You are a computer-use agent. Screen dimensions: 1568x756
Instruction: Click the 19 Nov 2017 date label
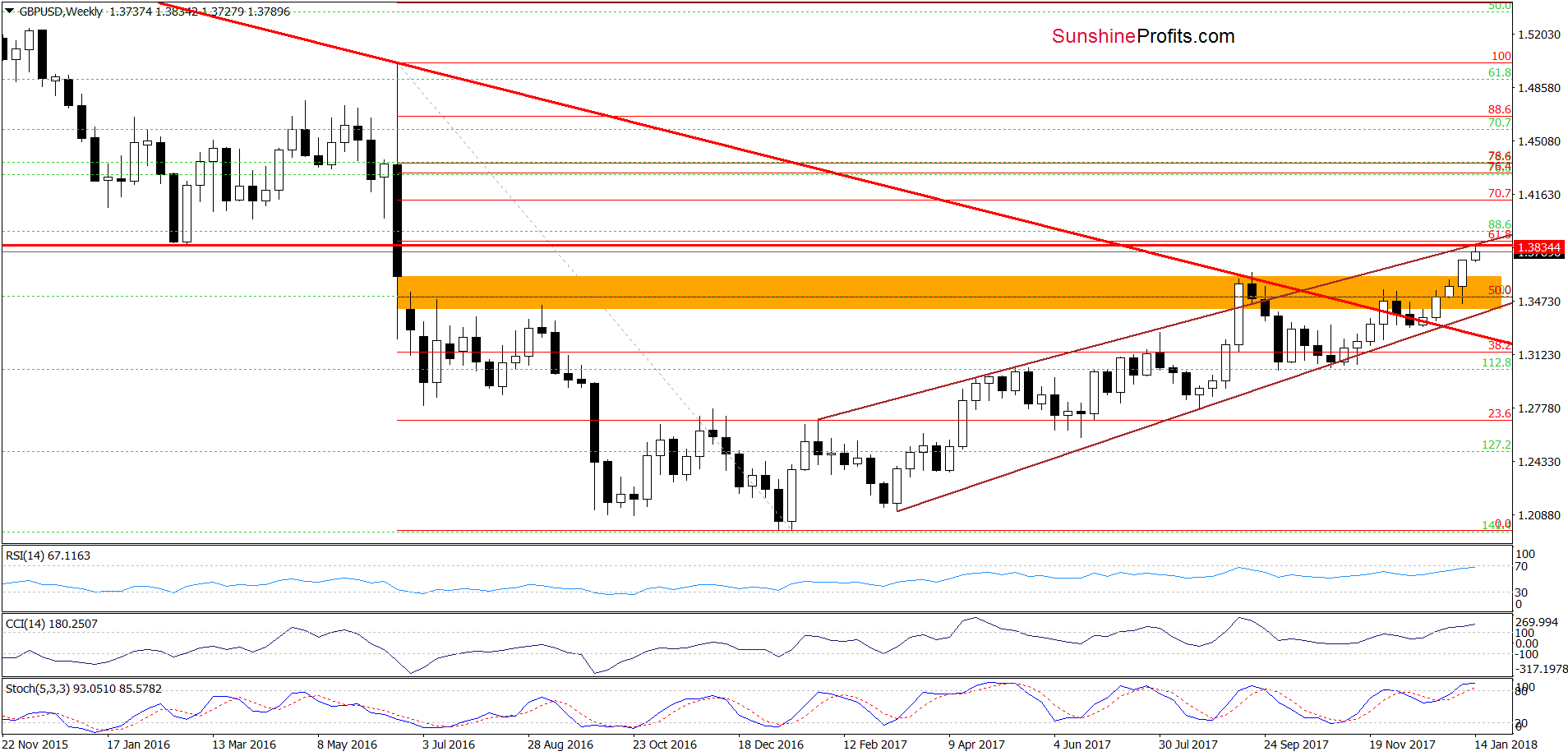pos(1402,744)
